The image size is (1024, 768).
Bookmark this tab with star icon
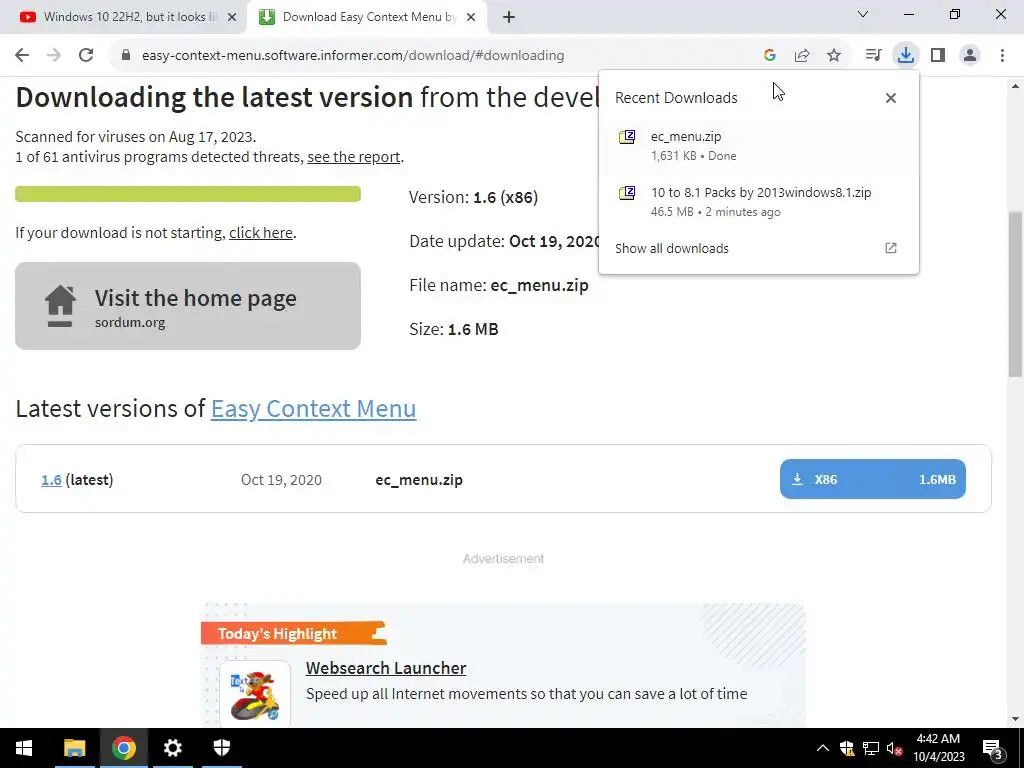pyautogui.click(x=834, y=56)
